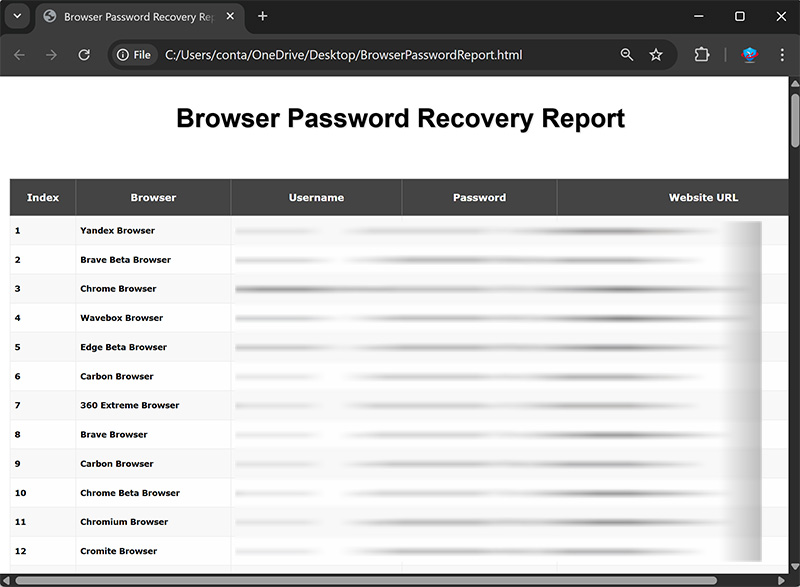Close the Browser Password Recovery Report tab
Viewport: 800px width, 587px height.
pos(230,16)
